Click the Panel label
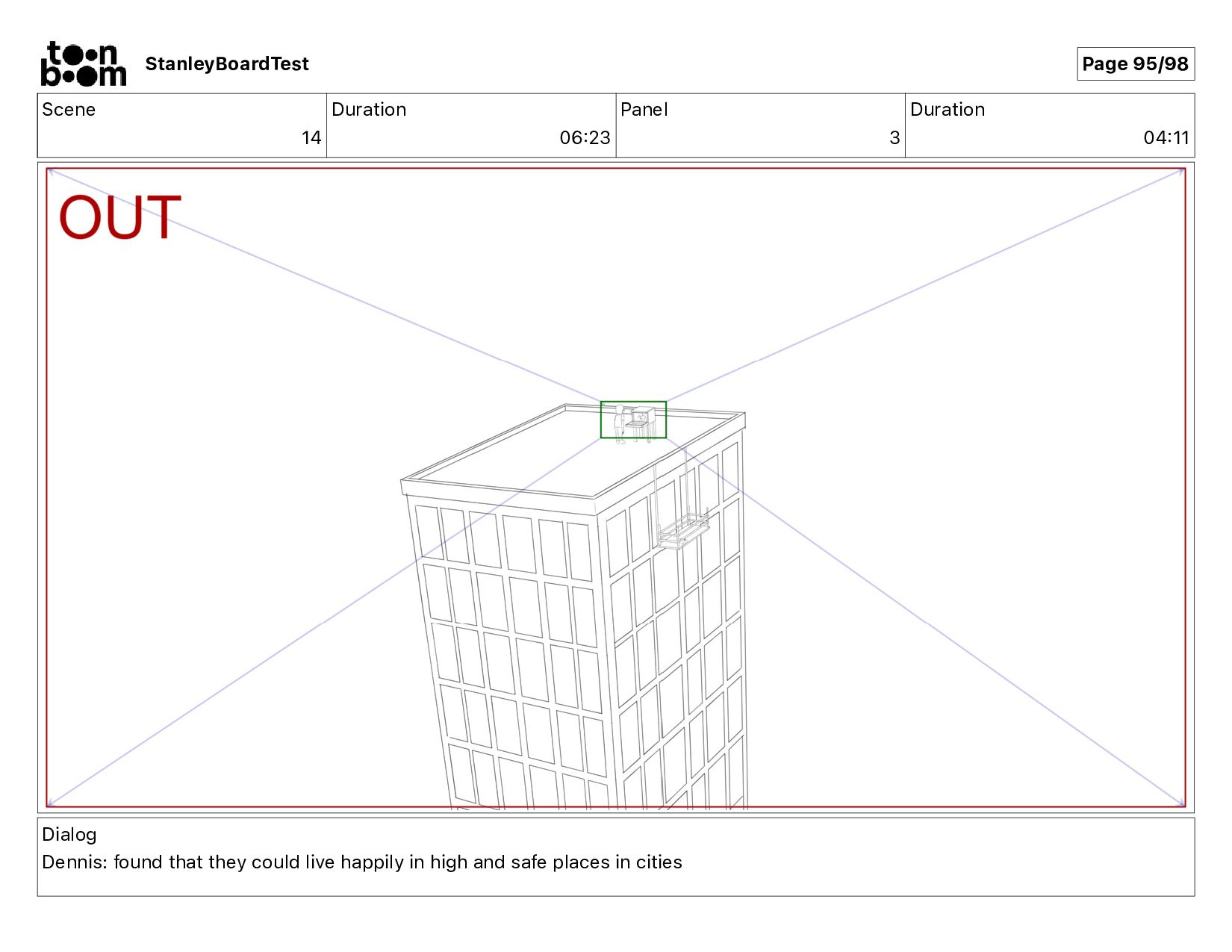This screenshot has width=1232, height=952. (644, 110)
